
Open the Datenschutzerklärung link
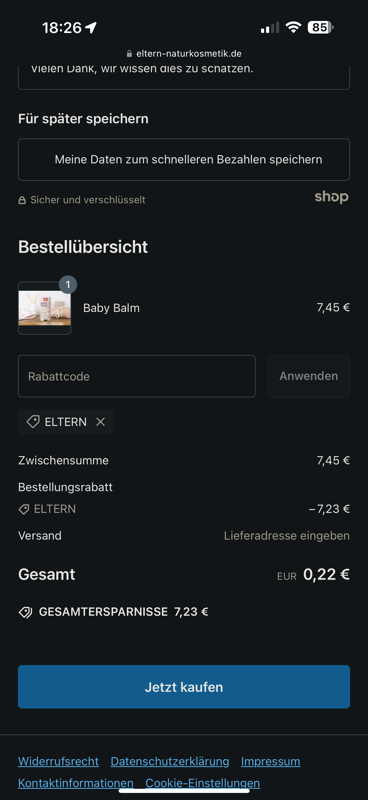pyautogui.click(x=170, y=762)
